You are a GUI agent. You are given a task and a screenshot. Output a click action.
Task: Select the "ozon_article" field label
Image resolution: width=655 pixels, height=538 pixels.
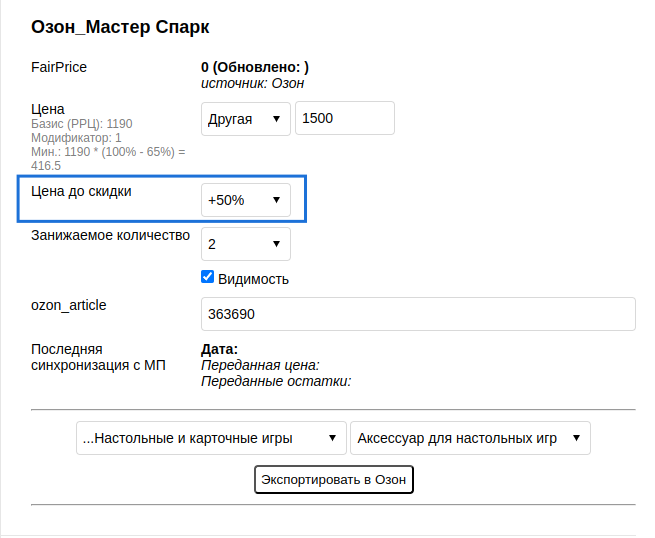(x=69, y=305)
